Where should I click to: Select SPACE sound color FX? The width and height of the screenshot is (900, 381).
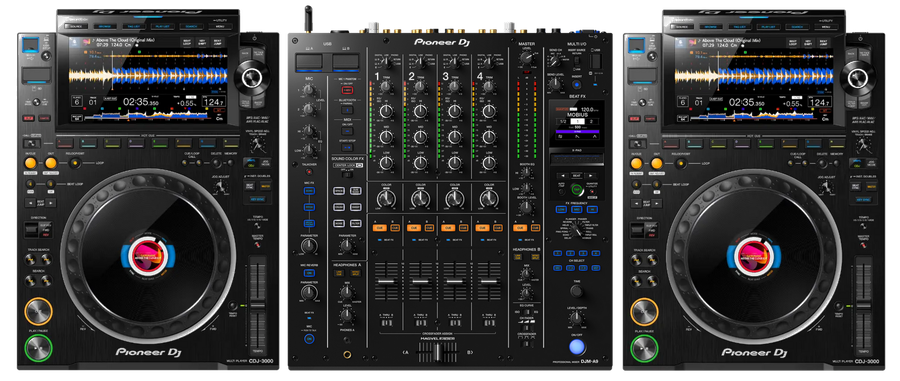click(x=340, y=191)
